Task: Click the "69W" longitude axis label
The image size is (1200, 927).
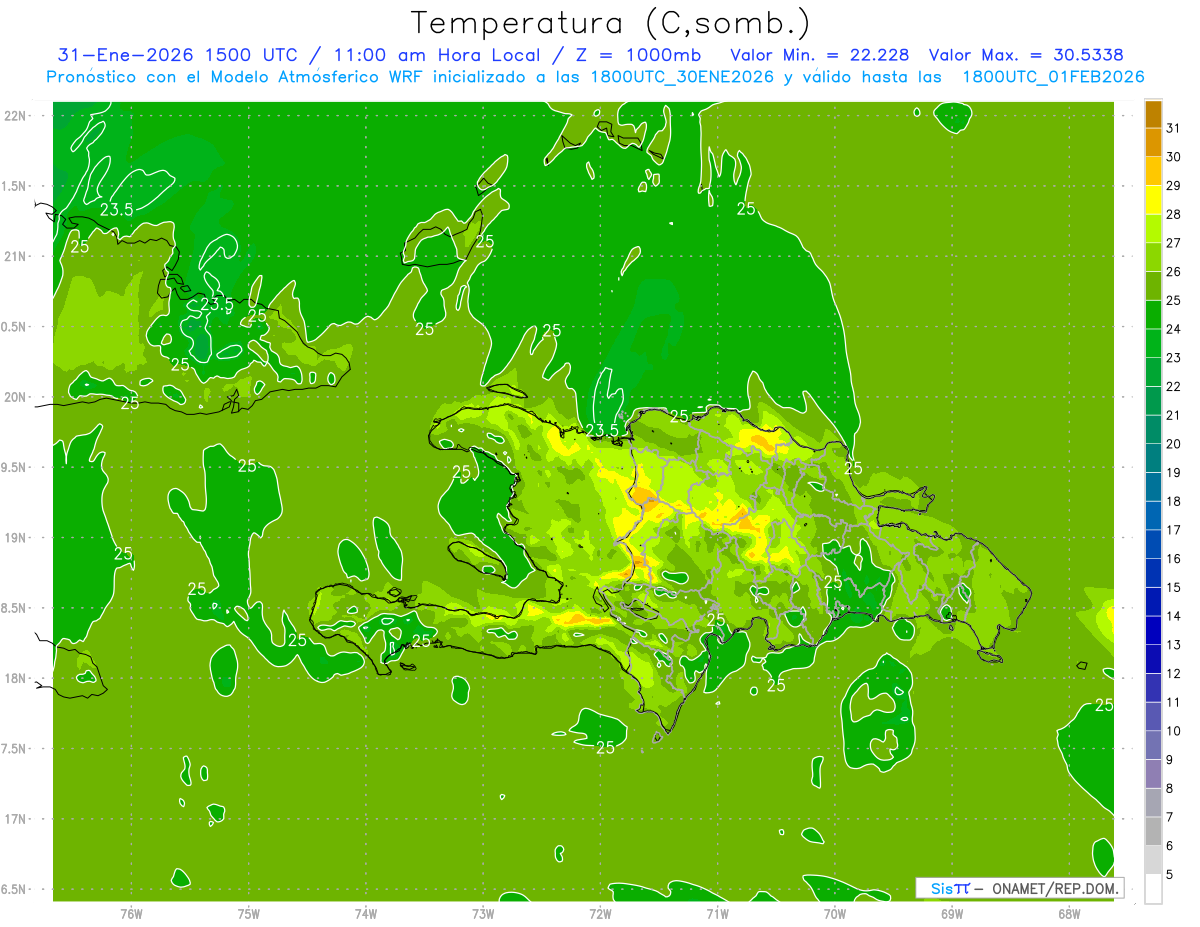Action: (x=951, y=914)
